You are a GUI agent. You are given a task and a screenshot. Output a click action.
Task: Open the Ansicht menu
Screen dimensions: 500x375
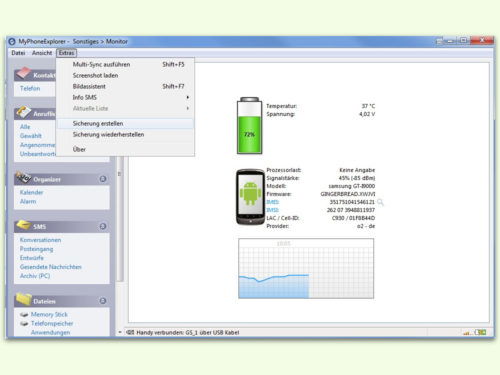pyautogui.click(x=42, y=53)
